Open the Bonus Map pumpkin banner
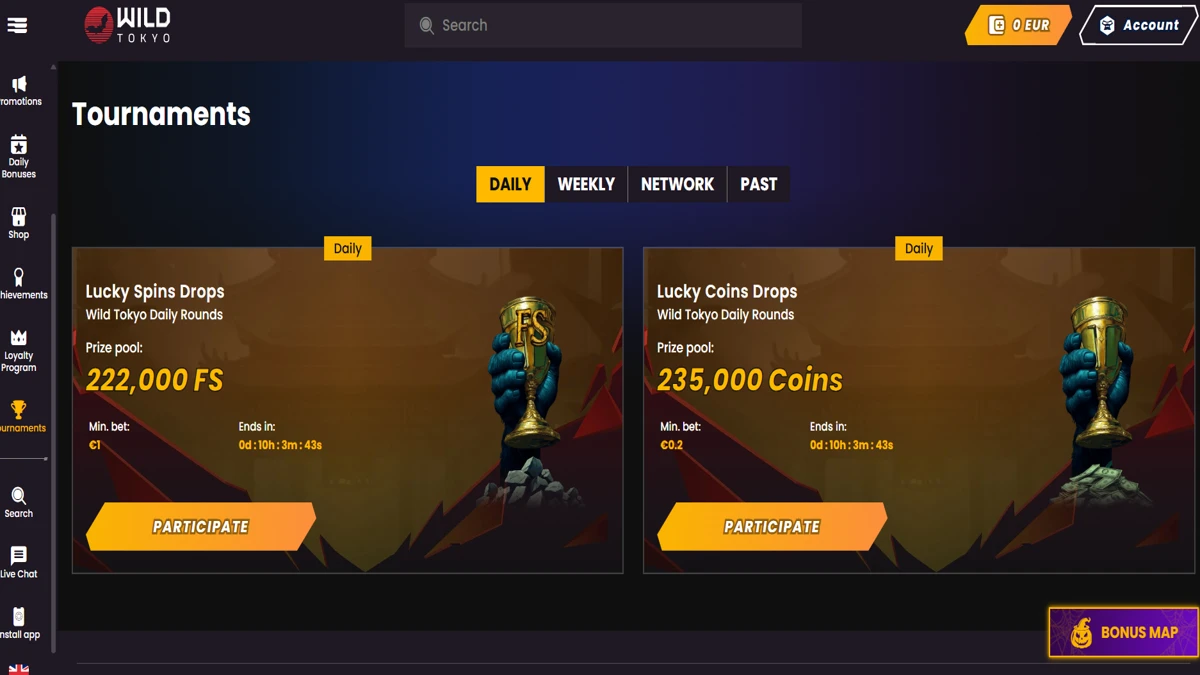Viewport: 1200px width, 675px height. click(1123, 632)
